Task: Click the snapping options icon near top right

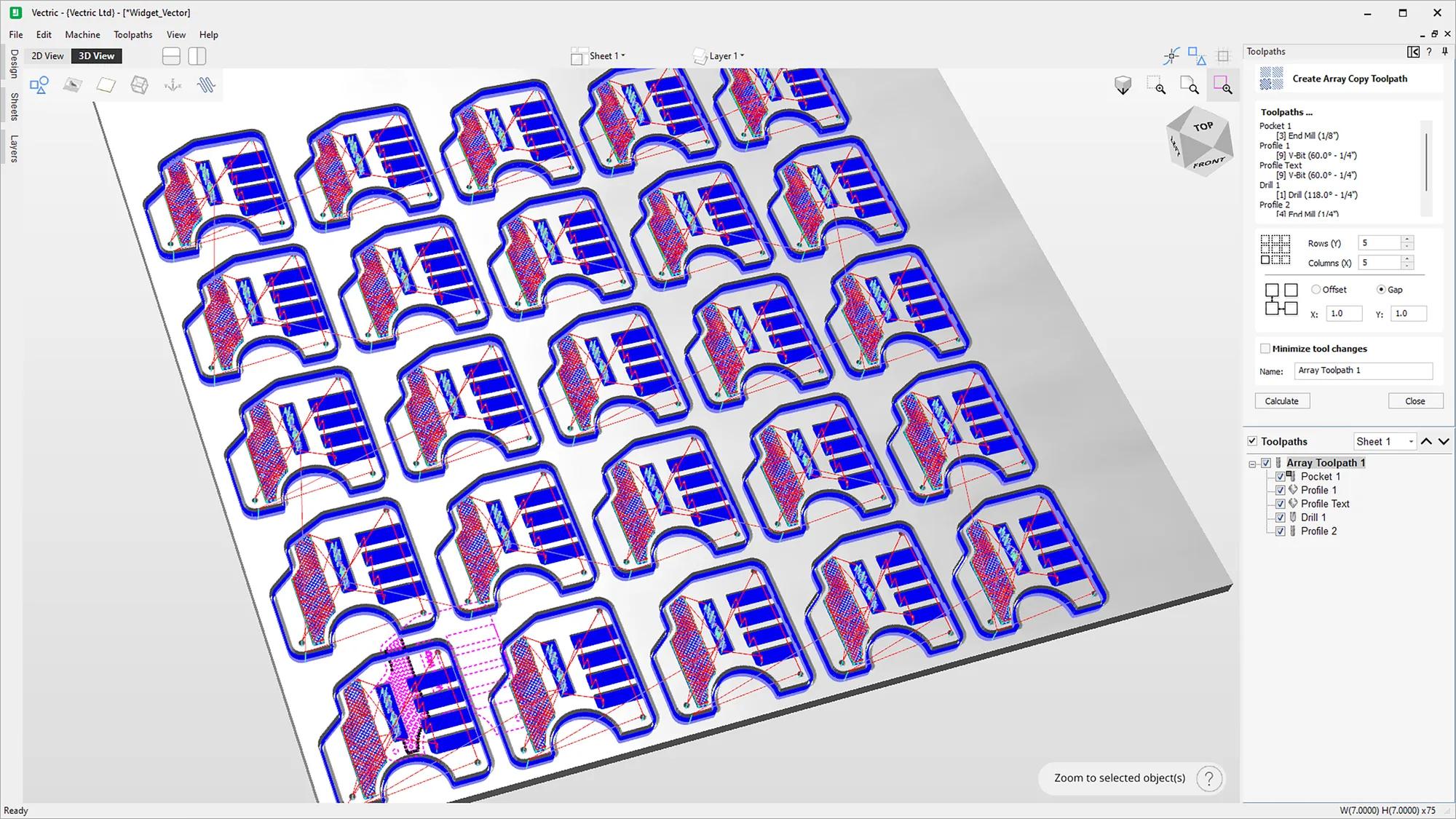Action: (x=1171, y=55)
